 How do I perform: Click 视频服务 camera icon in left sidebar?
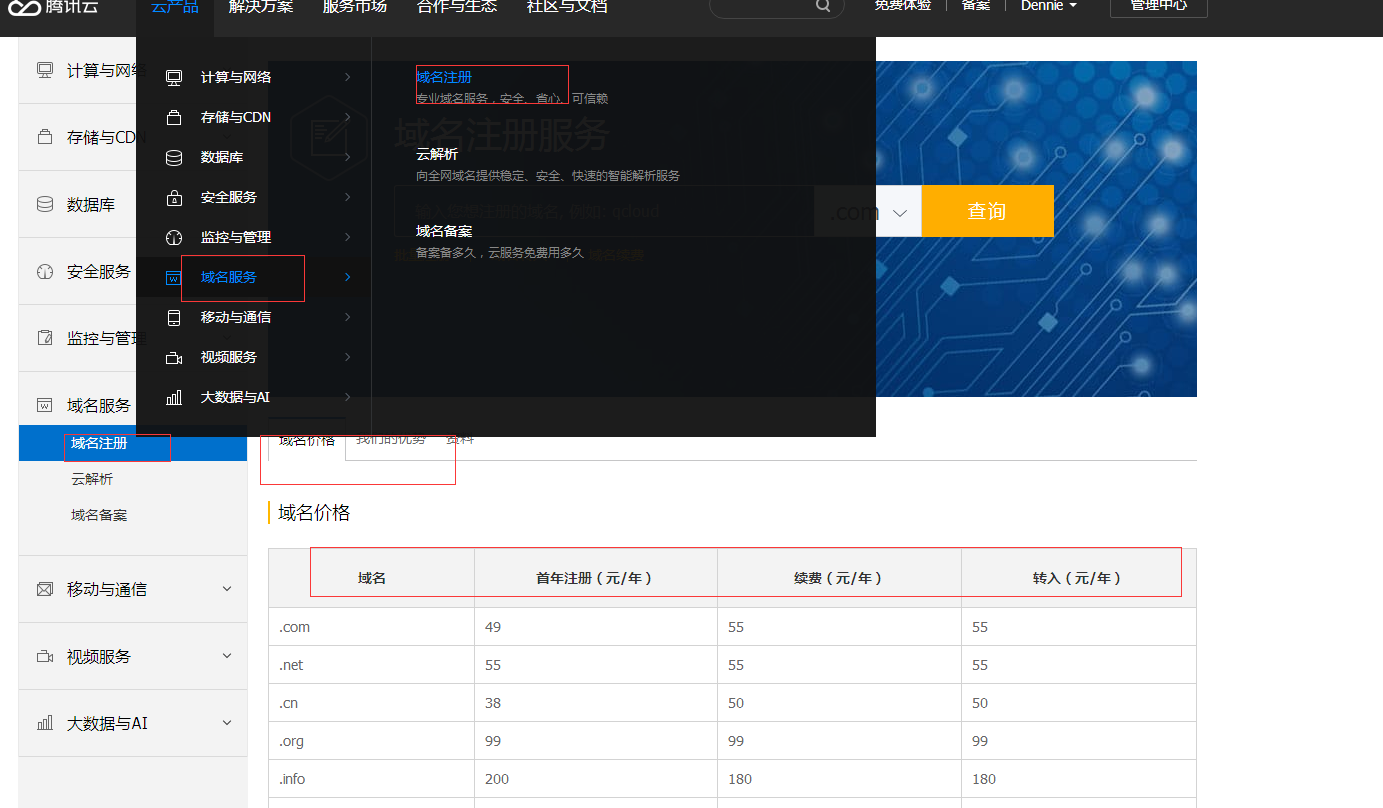pos(45,656)
